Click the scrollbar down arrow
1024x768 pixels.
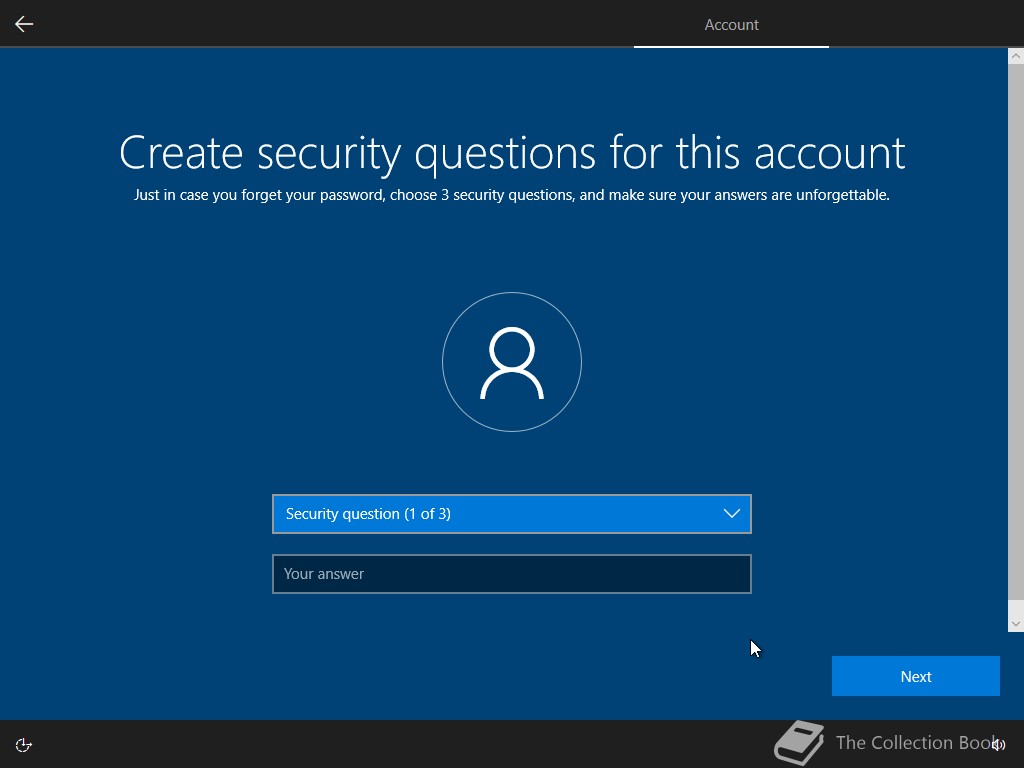(1016, 624)
